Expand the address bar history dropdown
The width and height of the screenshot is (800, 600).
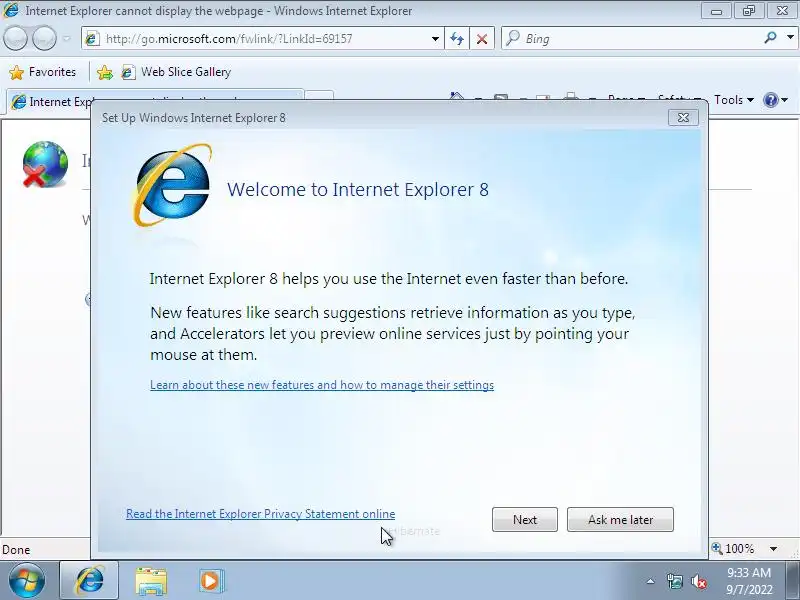[435, 39]
